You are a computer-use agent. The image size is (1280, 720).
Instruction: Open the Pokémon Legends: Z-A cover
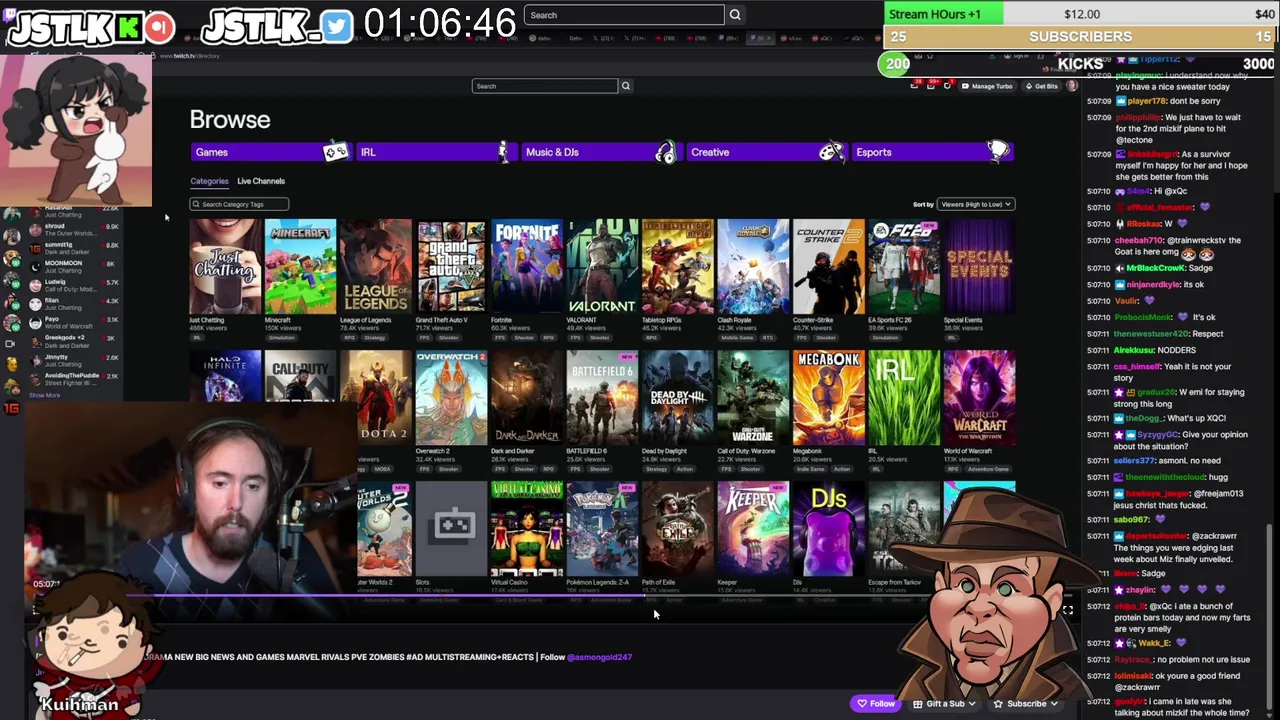[602, 528]
